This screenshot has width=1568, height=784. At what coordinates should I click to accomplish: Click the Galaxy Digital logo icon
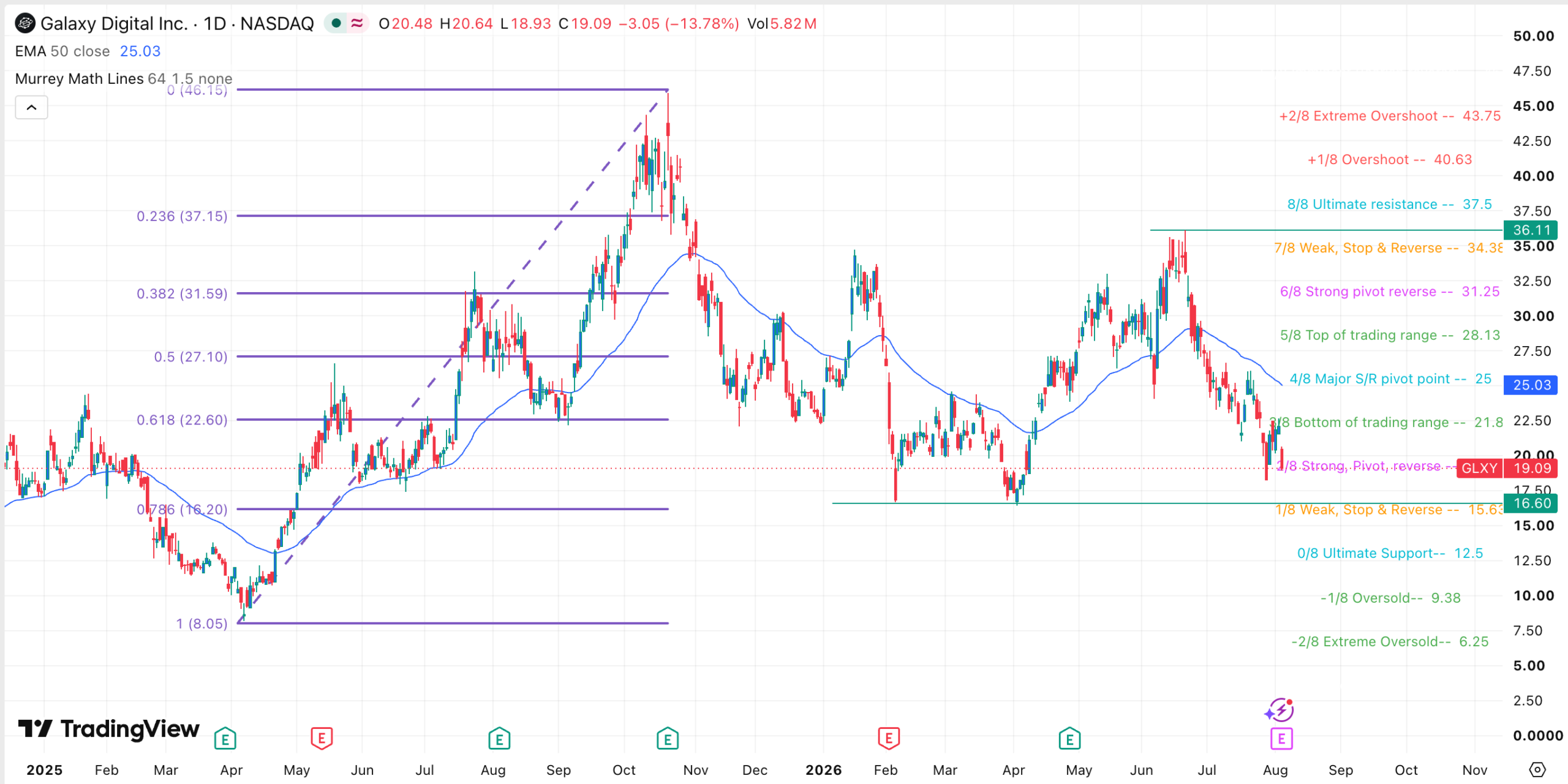pyautogui.click(x=25, y=23)
